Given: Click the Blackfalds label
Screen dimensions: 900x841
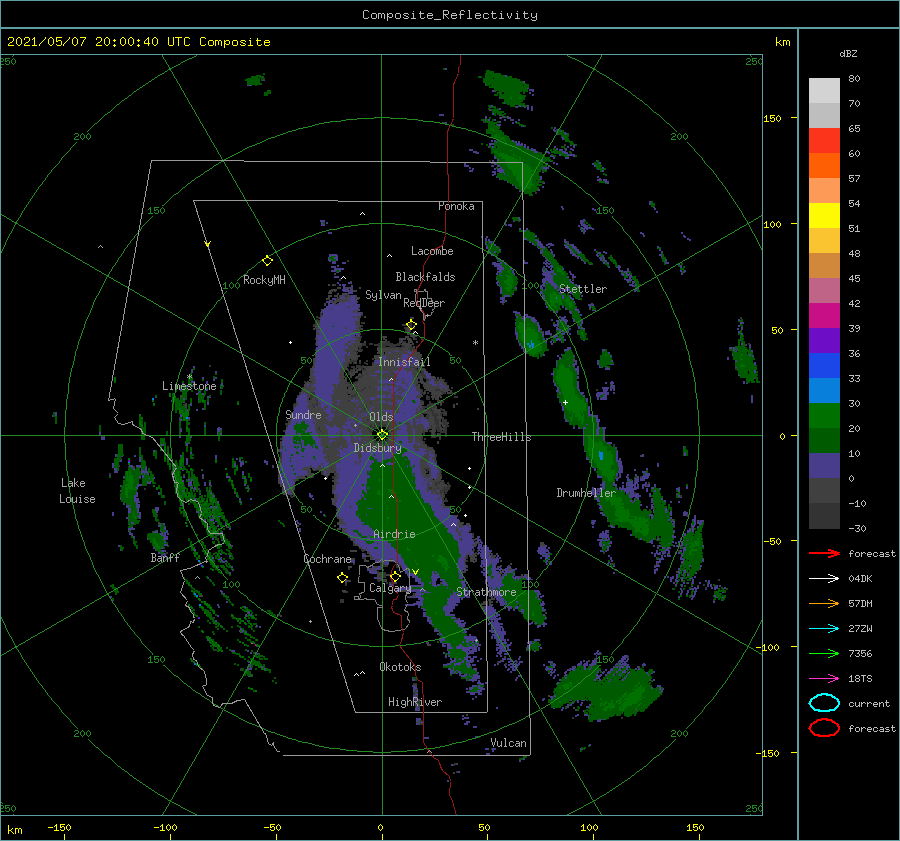Looking at the screenshot, I should click(425, 277).
